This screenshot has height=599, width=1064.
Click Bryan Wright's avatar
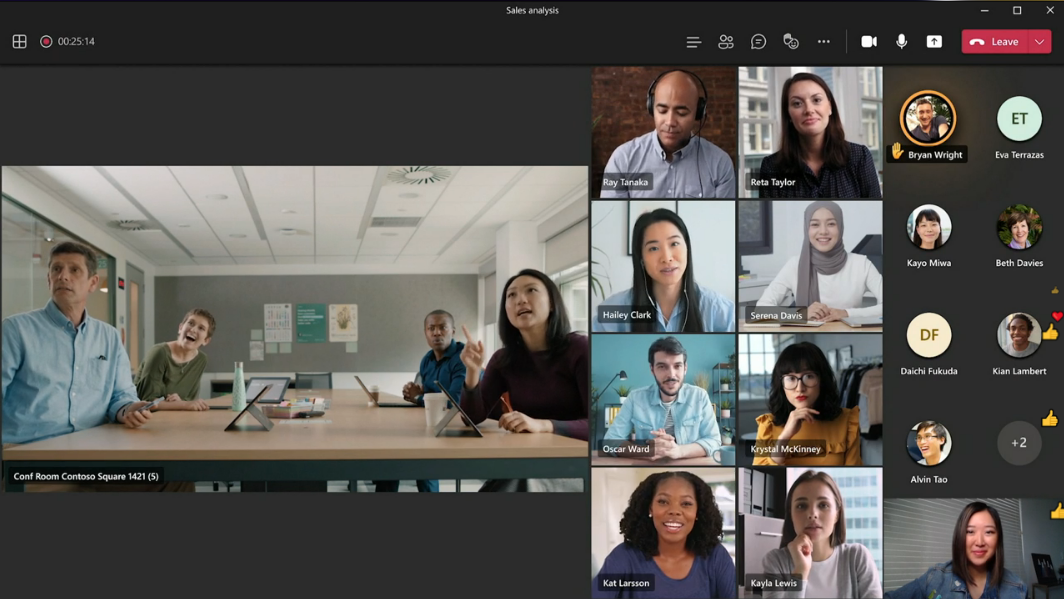pyautogui.click(x=928, y=119)
